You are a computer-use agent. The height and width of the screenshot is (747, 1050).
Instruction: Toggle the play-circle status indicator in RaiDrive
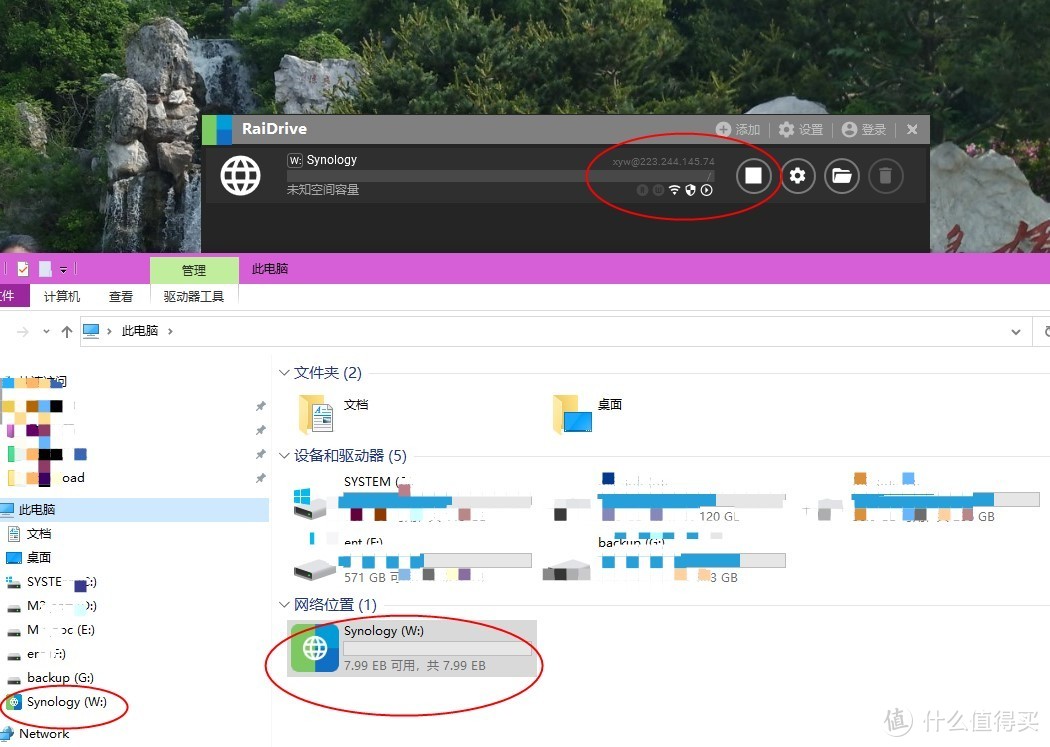pos(706,190)
